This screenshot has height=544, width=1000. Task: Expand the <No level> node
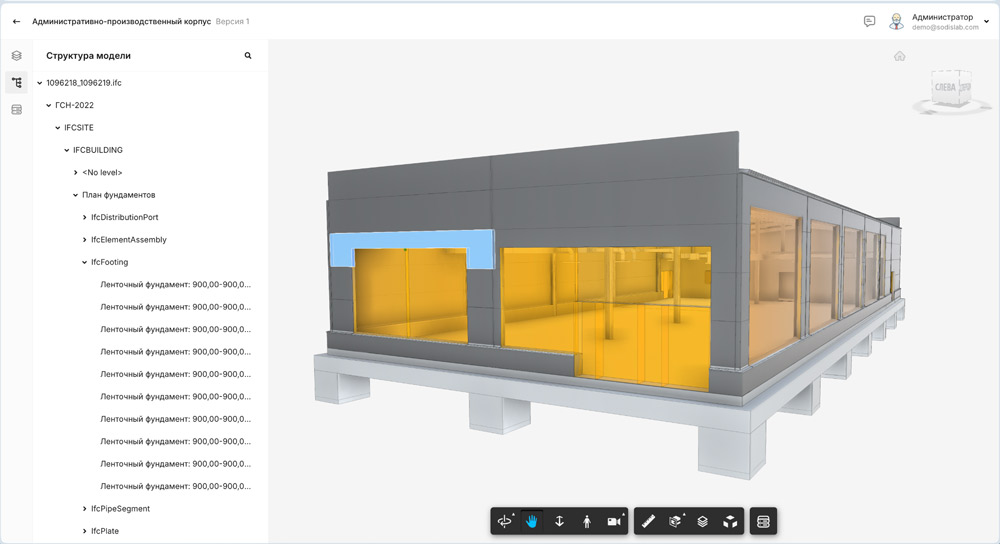[75, 172]
